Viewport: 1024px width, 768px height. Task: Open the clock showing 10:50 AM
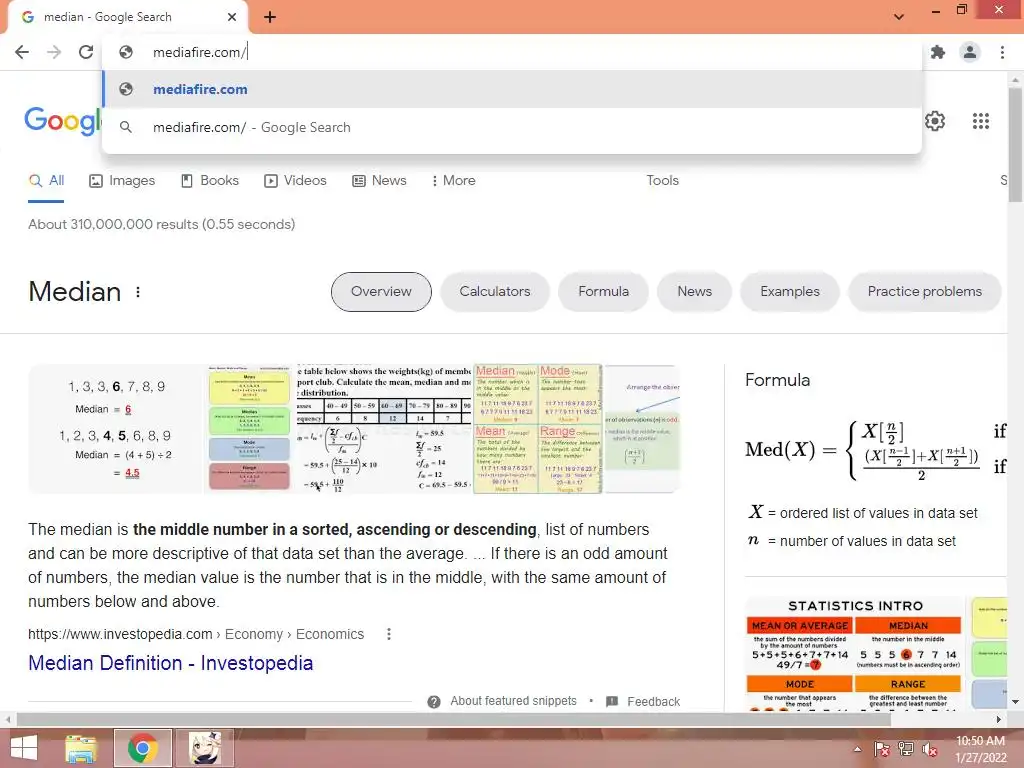tap(980, 749)
